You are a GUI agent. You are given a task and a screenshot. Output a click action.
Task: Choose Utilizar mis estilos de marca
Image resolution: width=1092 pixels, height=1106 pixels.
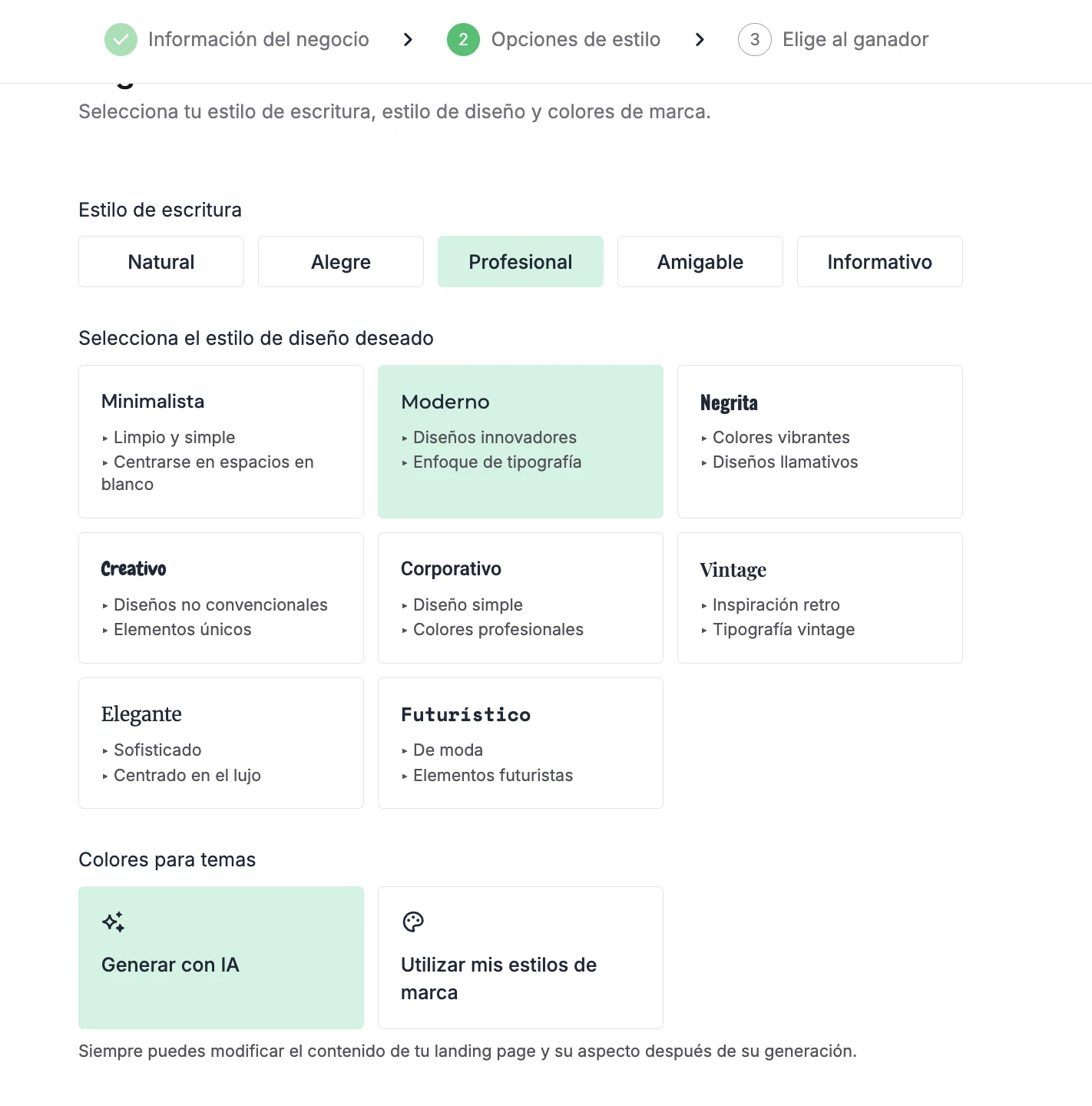[520, 958]
